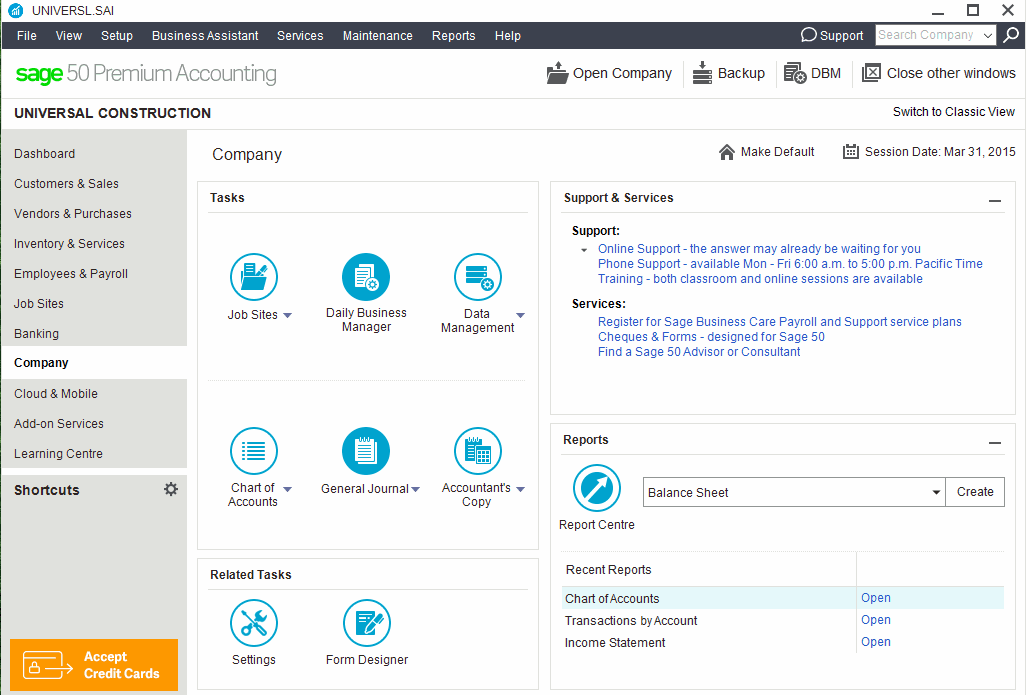Expand the General Journal dropdown arrow
The image size is (1026, 695).
pyautogui.click(x=416, y=490)
